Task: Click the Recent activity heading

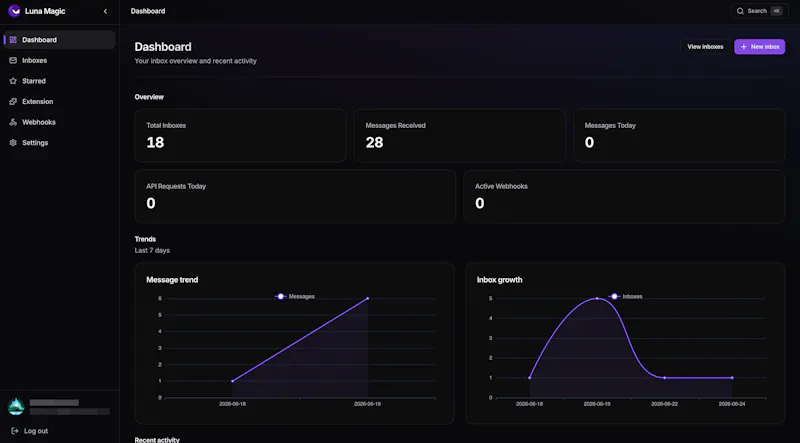Action: (x=157, y=439)
